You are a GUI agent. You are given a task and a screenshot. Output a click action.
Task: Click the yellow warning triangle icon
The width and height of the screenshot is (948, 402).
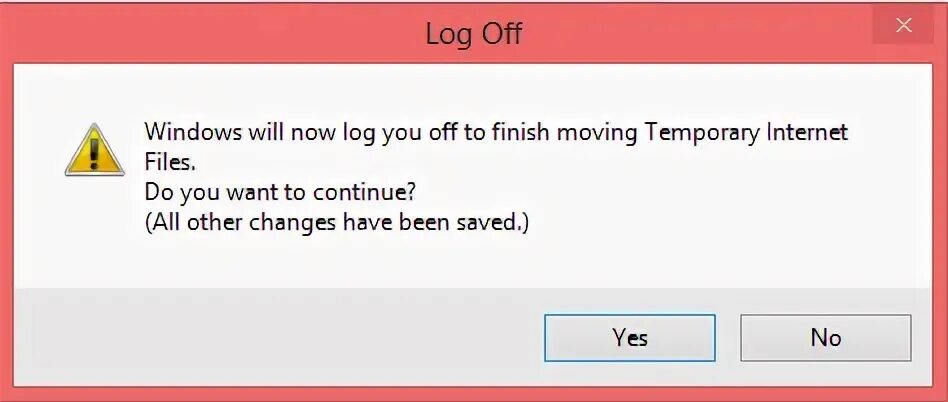pyautogui.click(x=94, y=150)
